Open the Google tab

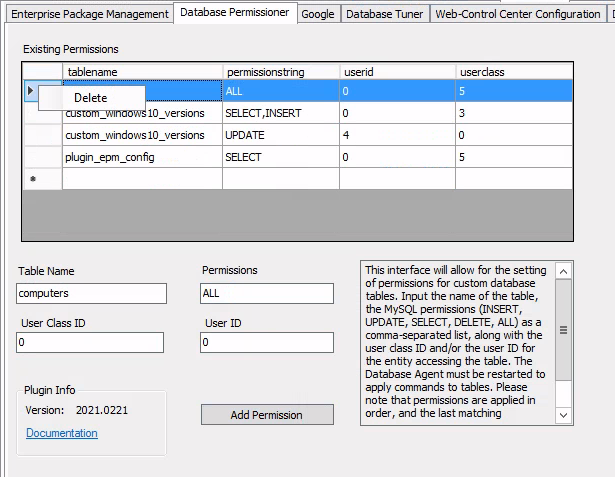click(x=317, y=14)
